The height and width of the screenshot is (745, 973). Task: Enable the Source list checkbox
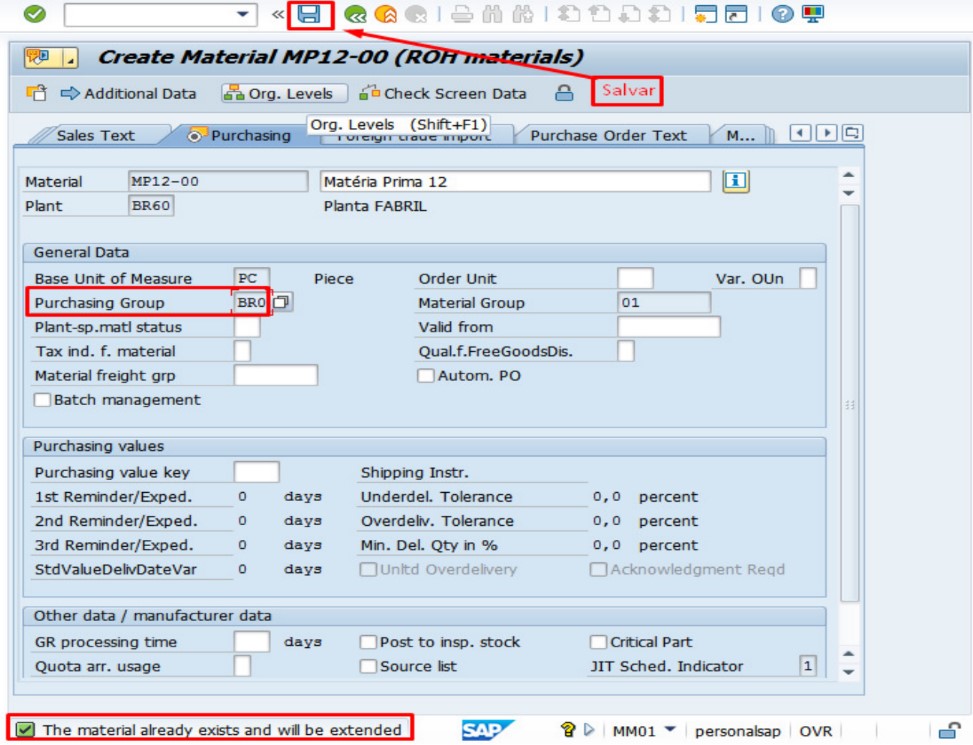tap(368, 666)
